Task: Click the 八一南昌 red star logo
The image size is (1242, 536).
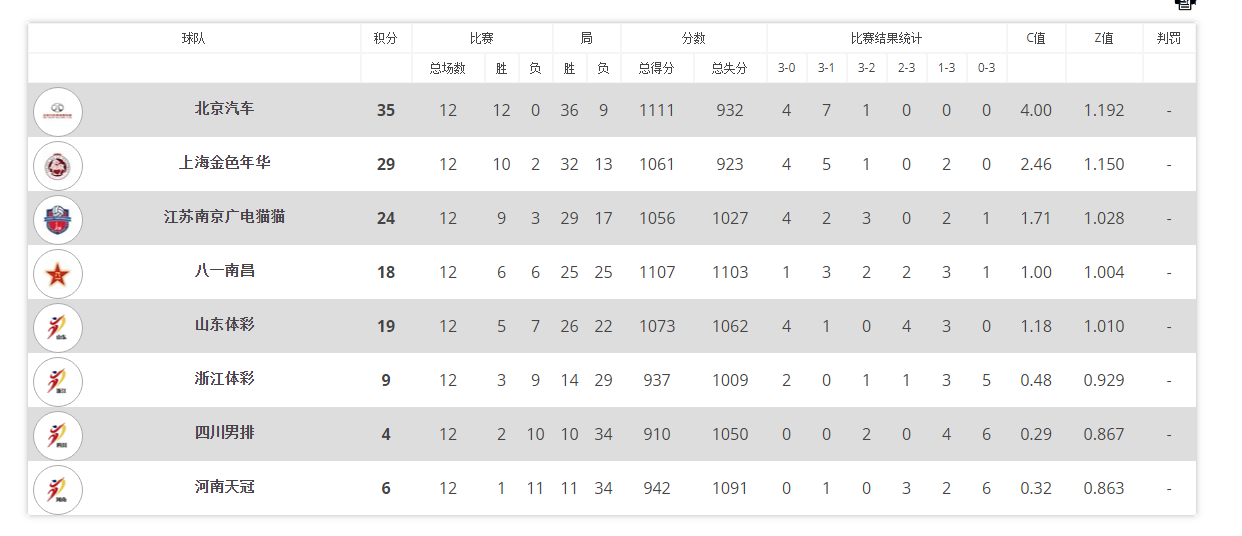Action: (58, 273)
